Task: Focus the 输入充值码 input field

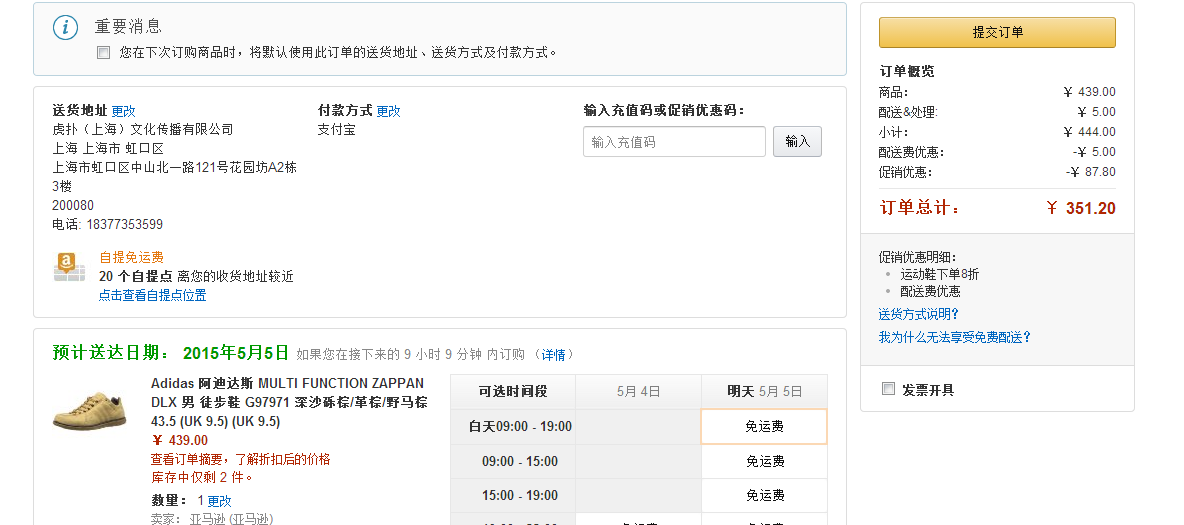Action: coord(674,141)
